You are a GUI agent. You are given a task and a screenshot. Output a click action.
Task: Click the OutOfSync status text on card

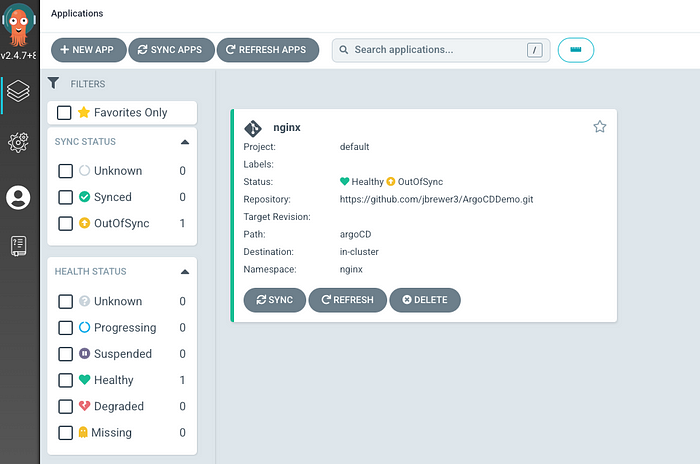click(x=420, y=182)
